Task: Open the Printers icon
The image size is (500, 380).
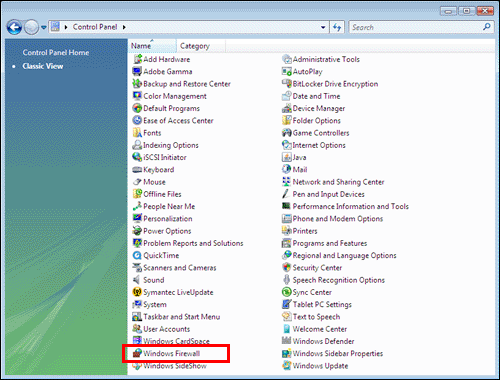Action: click(x=287, y=231)
